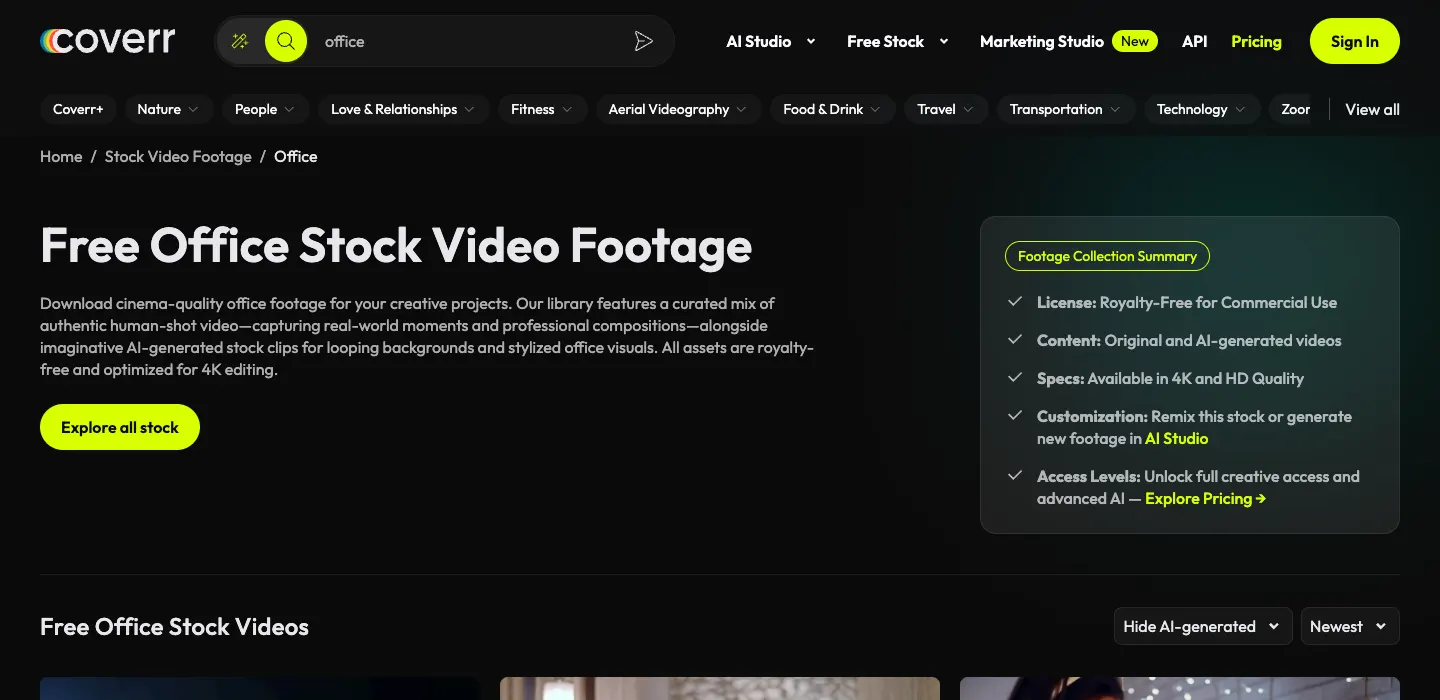Screen dimensions: 1440x700
Task: Expand the Free Stock menu
Action: (898, 41)
